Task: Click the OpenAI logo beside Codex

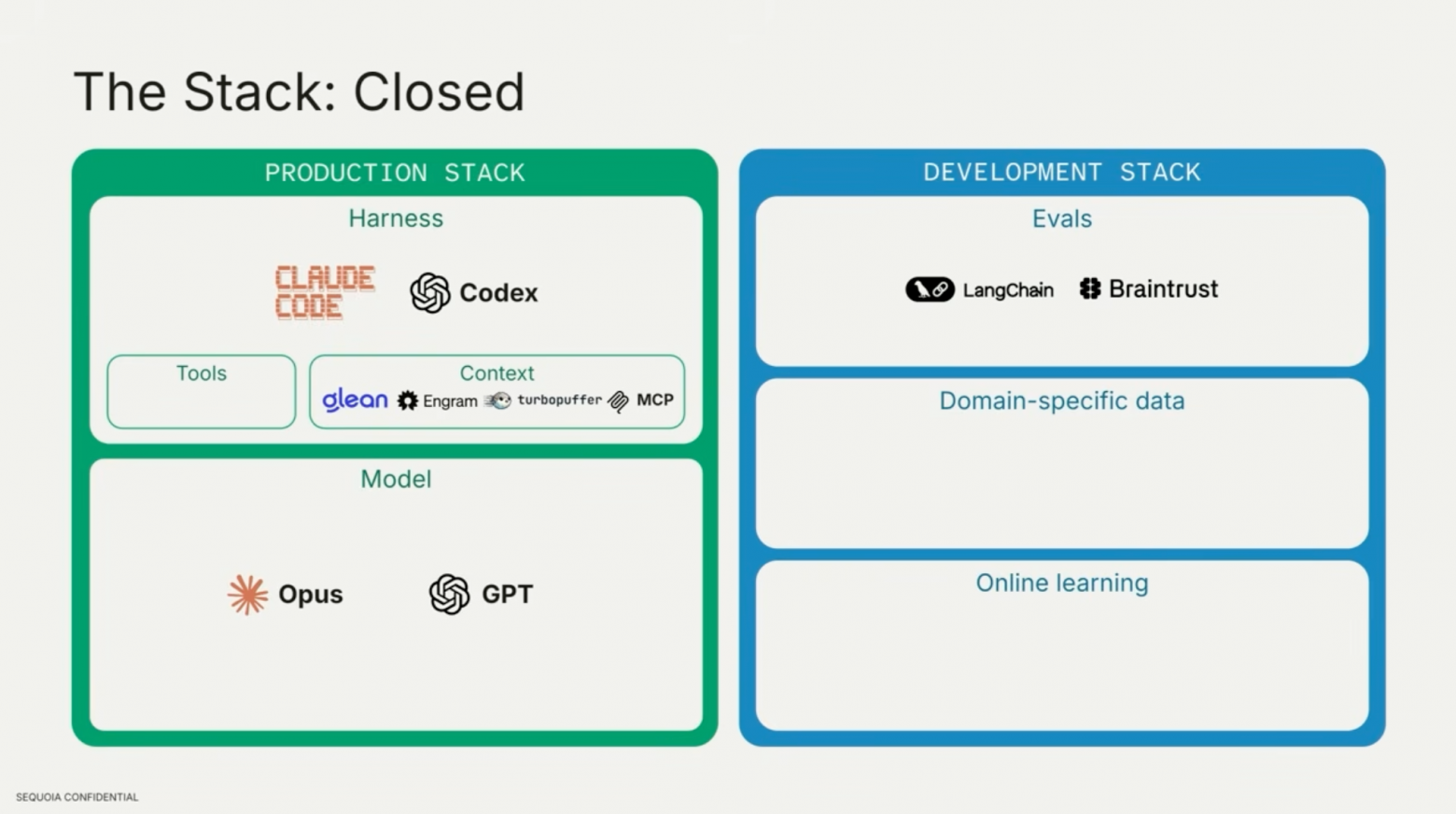Action: [430, 292]
